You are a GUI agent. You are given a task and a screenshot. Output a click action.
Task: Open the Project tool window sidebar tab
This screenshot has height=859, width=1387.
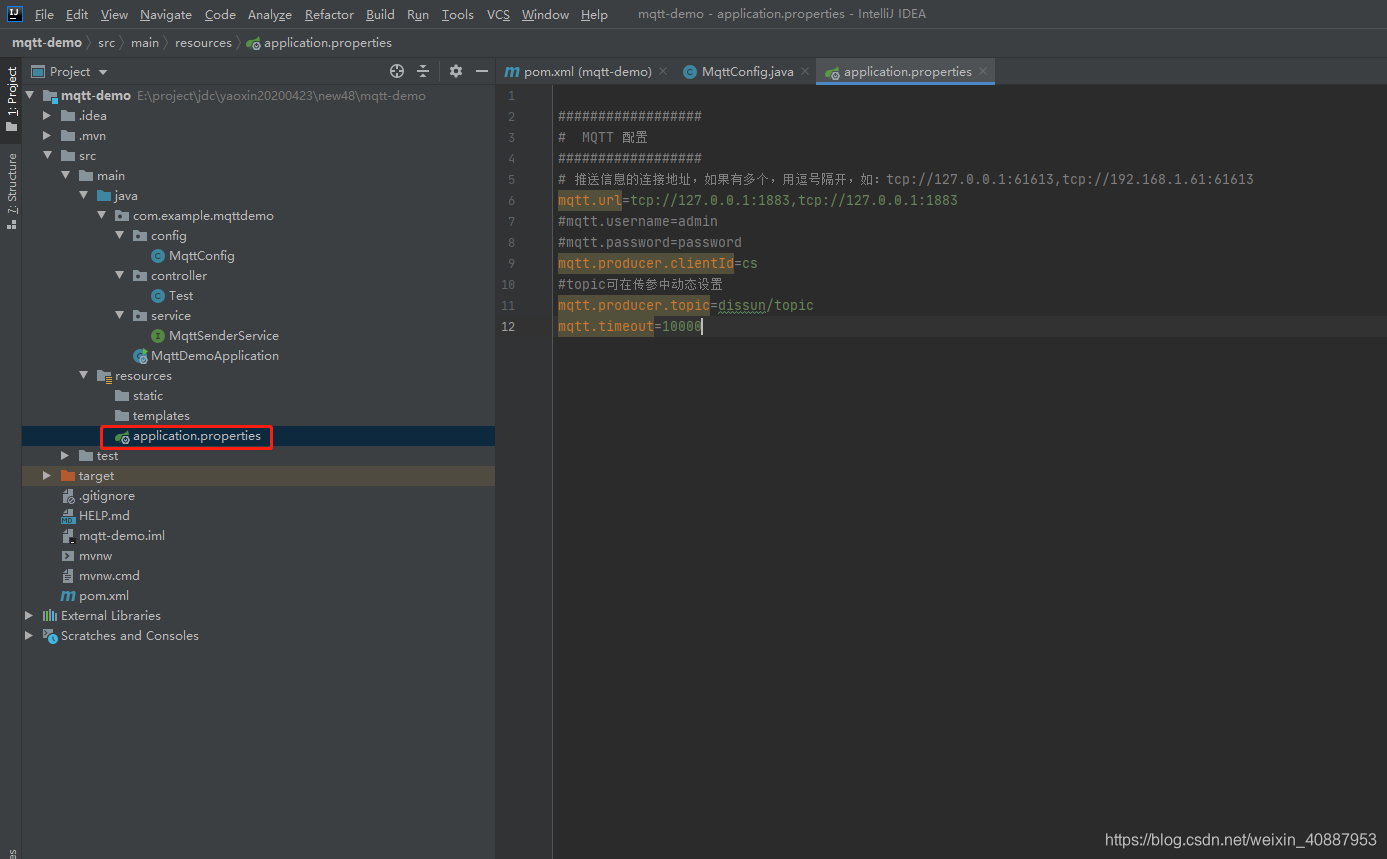[x=12, y=98]
